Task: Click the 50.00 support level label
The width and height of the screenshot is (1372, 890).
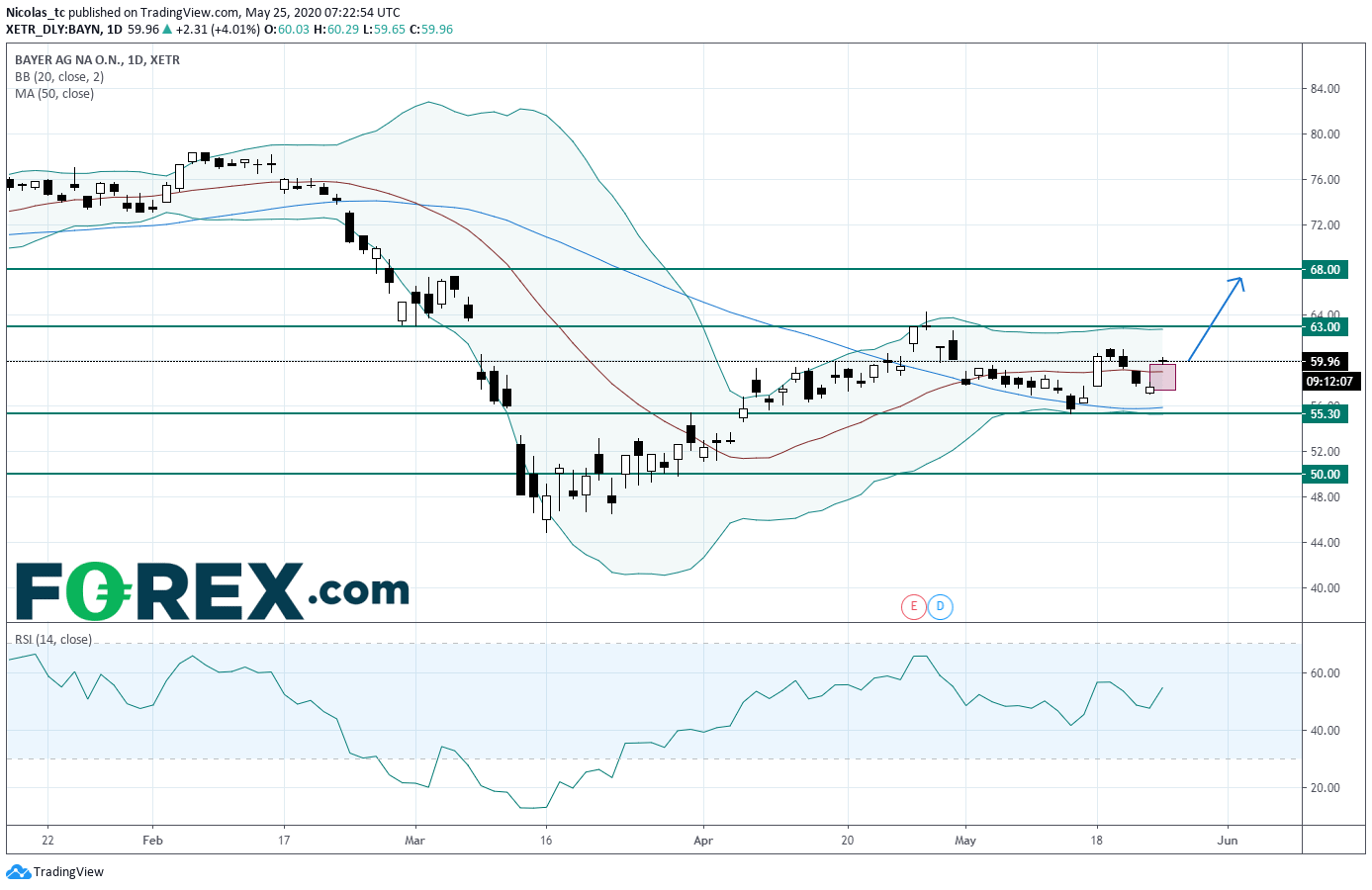Action: point(1325,474)
